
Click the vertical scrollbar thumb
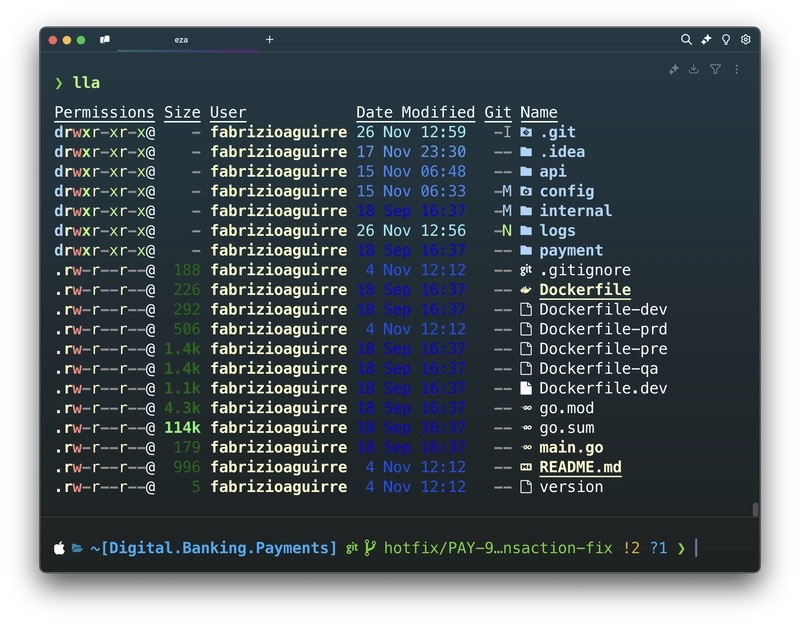click(755, 510)
